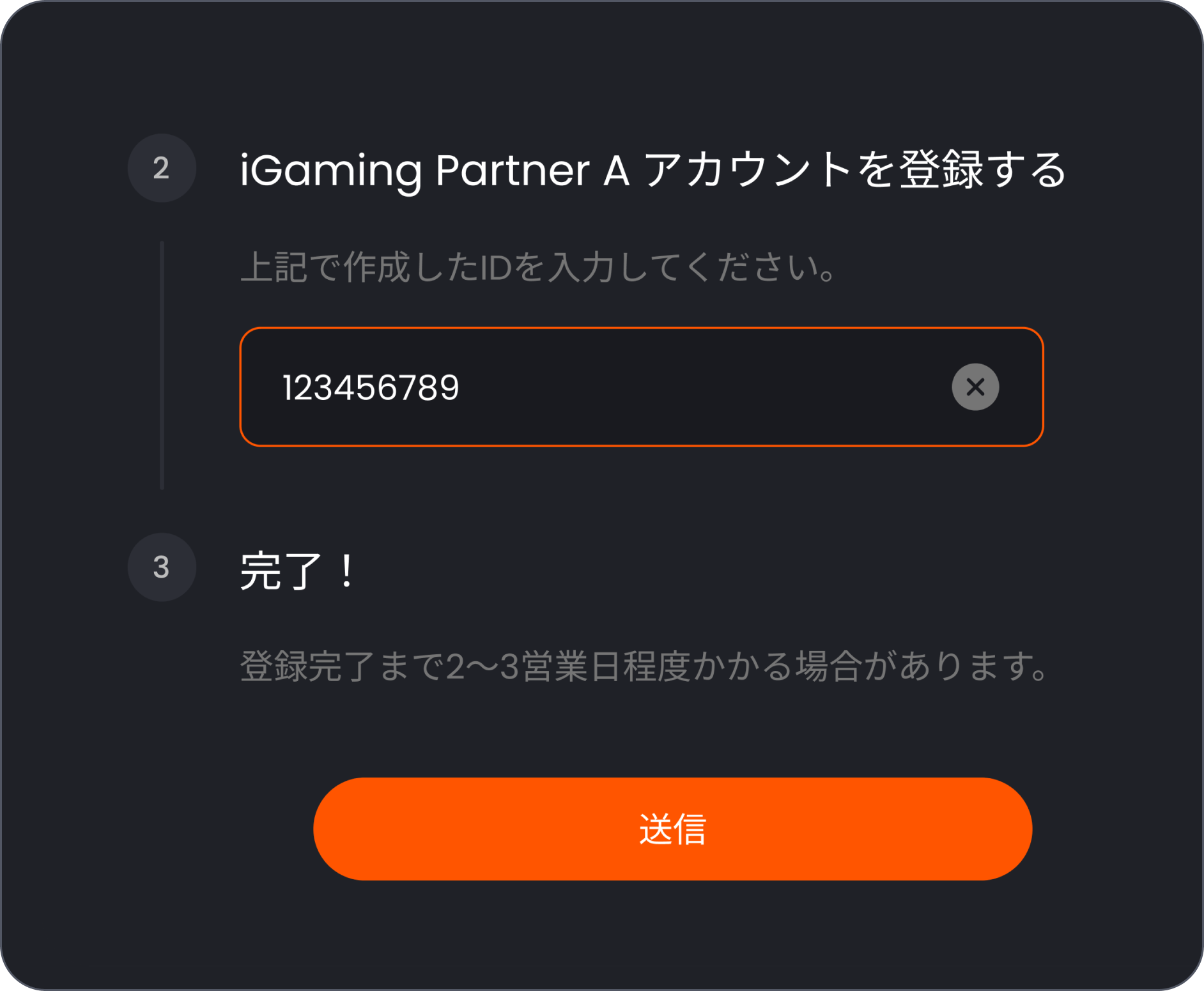Click the 完了！ step heading

pos(298,570)
